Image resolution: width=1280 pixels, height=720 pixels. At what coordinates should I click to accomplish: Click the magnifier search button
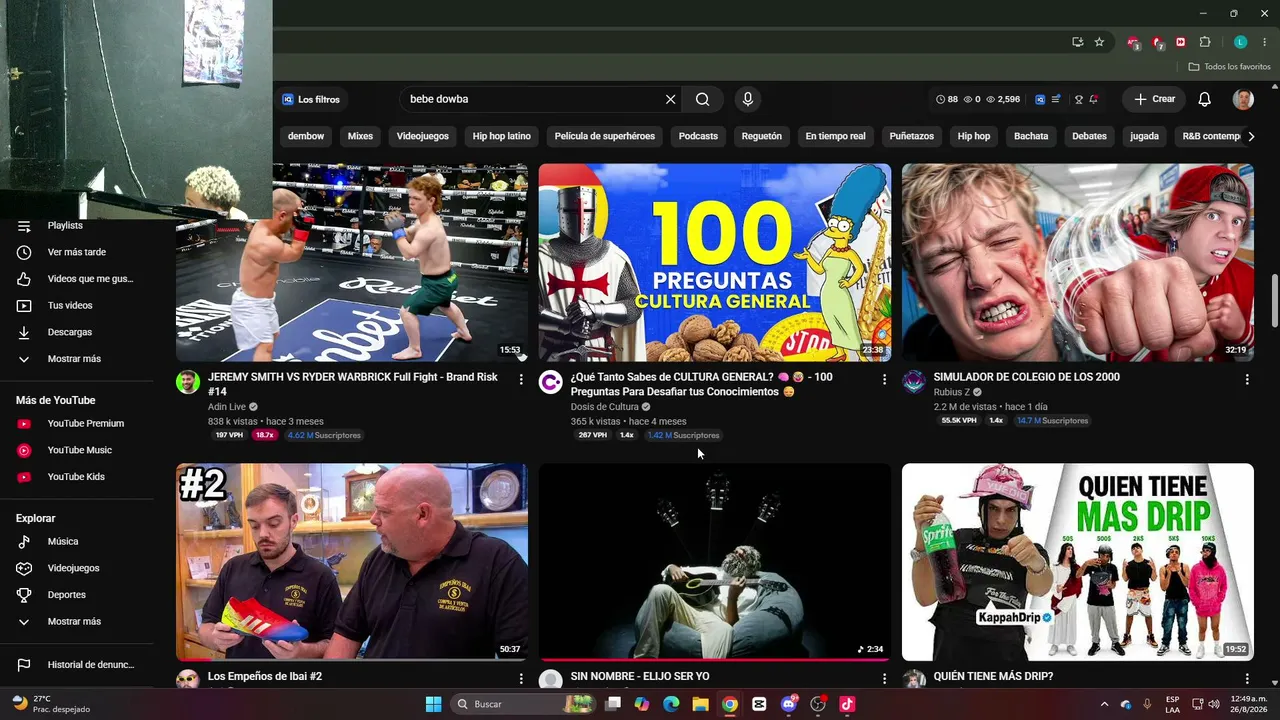click(x=703, y=99)
